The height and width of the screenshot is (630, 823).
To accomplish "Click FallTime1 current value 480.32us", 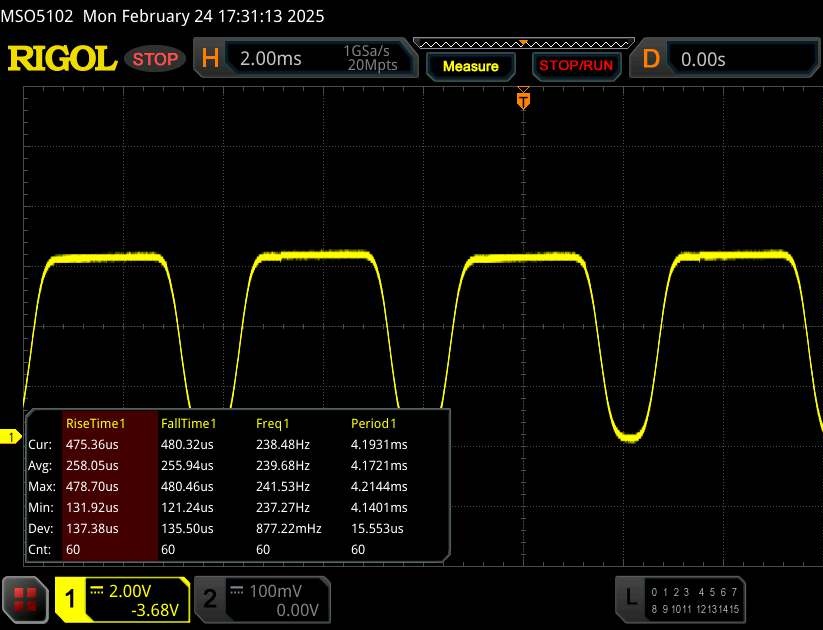I will tap(187, 445).
